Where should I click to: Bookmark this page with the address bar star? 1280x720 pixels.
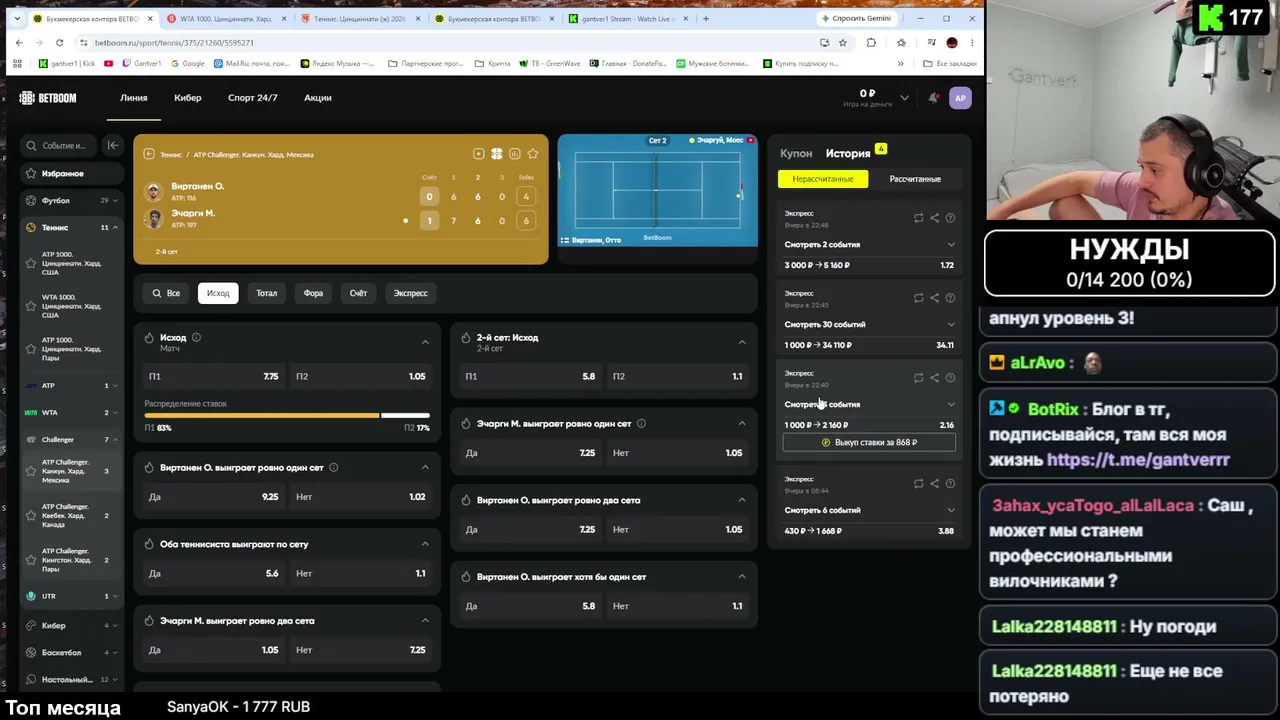(843, 43)
